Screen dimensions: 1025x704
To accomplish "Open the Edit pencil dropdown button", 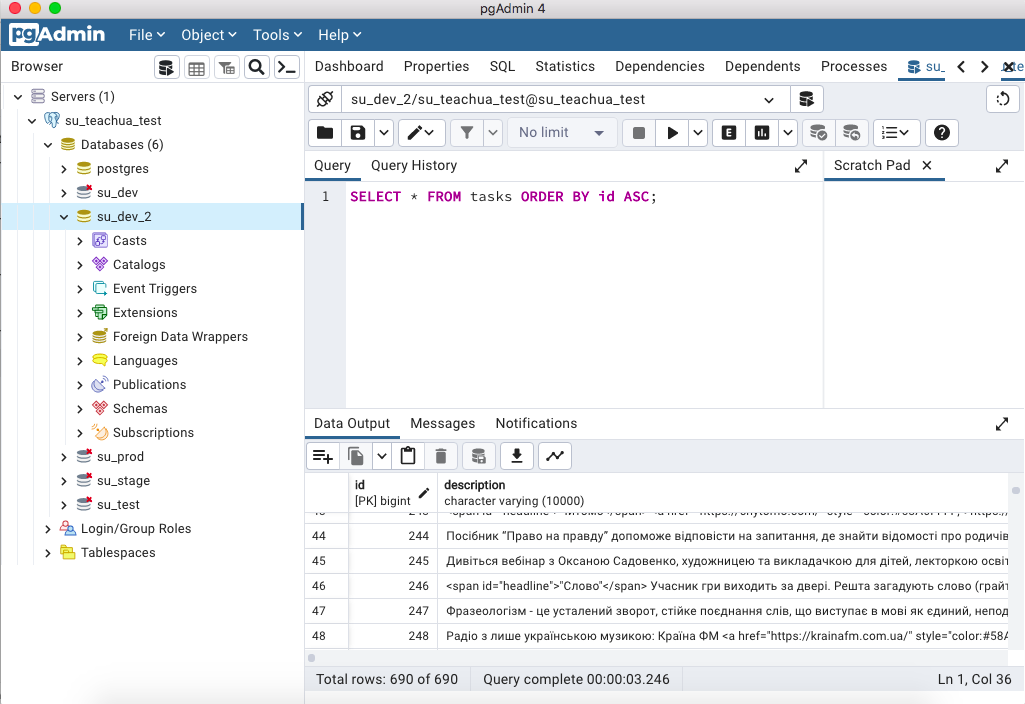I will [422, 133].
